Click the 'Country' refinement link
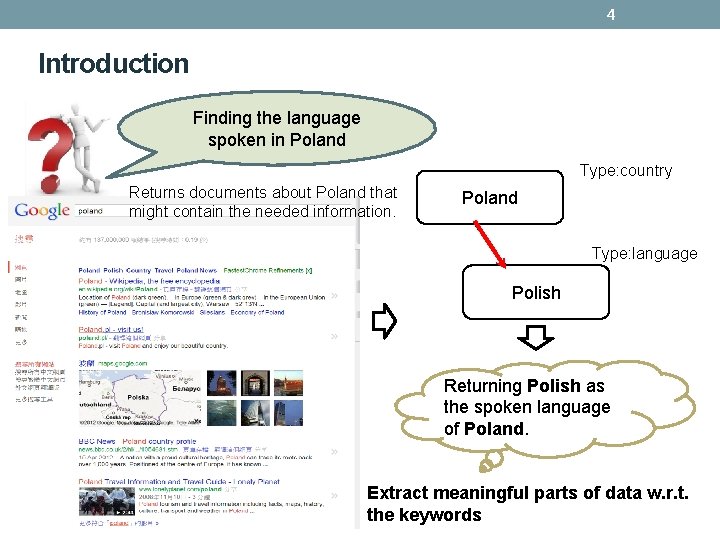Screen dimensions: 720x540 point(138,270)
